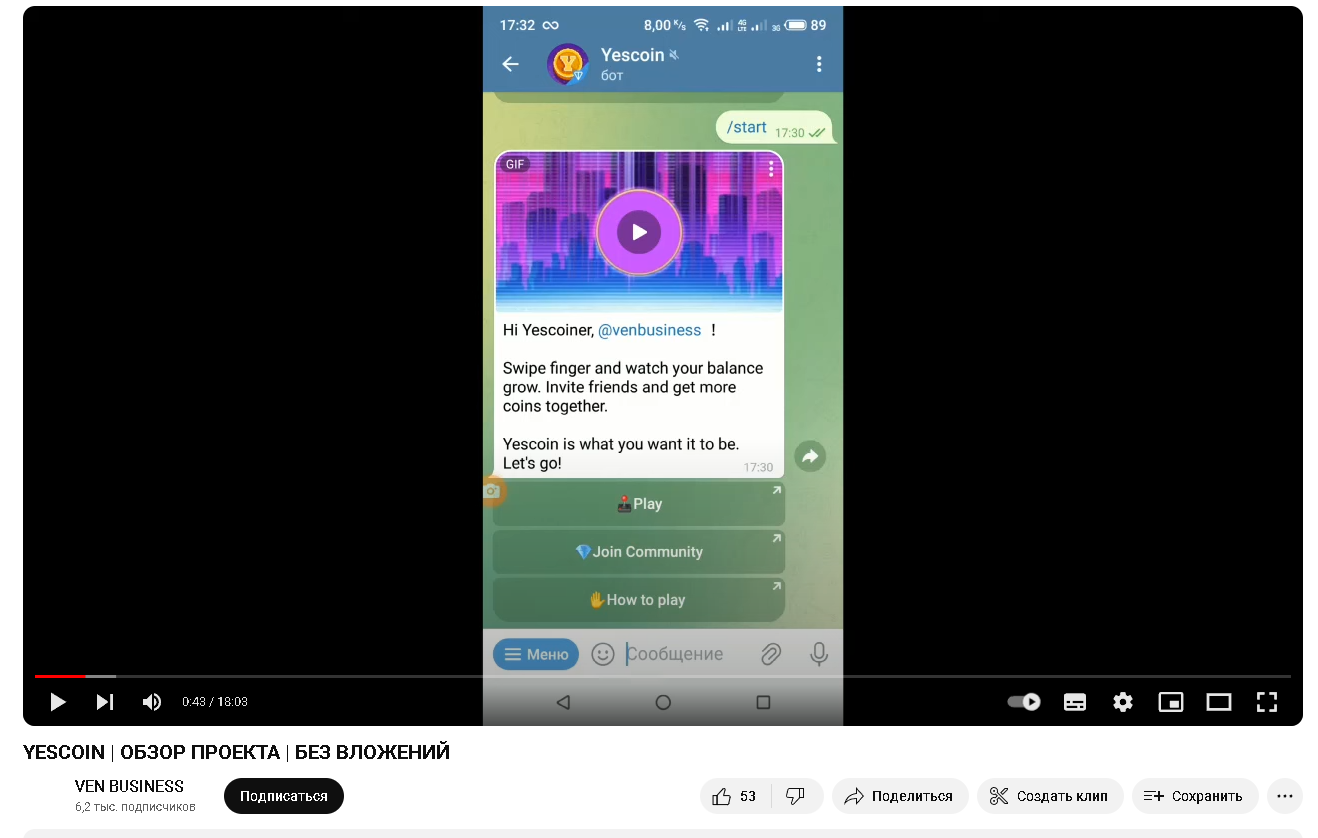The width and height of the screenshot is (1318, 838).
Task: Open more actions ellipsis menu
Action: [x=1285, y=796]
